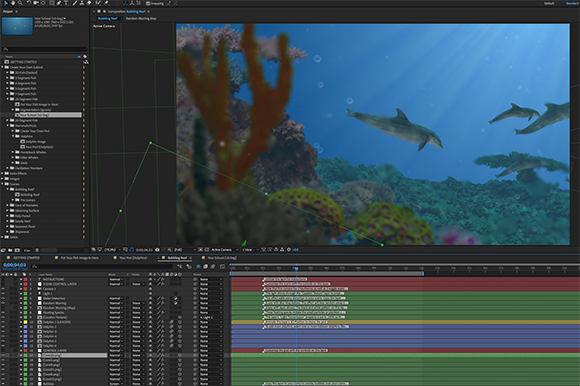Open the composition mini-flowchart in timeline

coord(179,266)
